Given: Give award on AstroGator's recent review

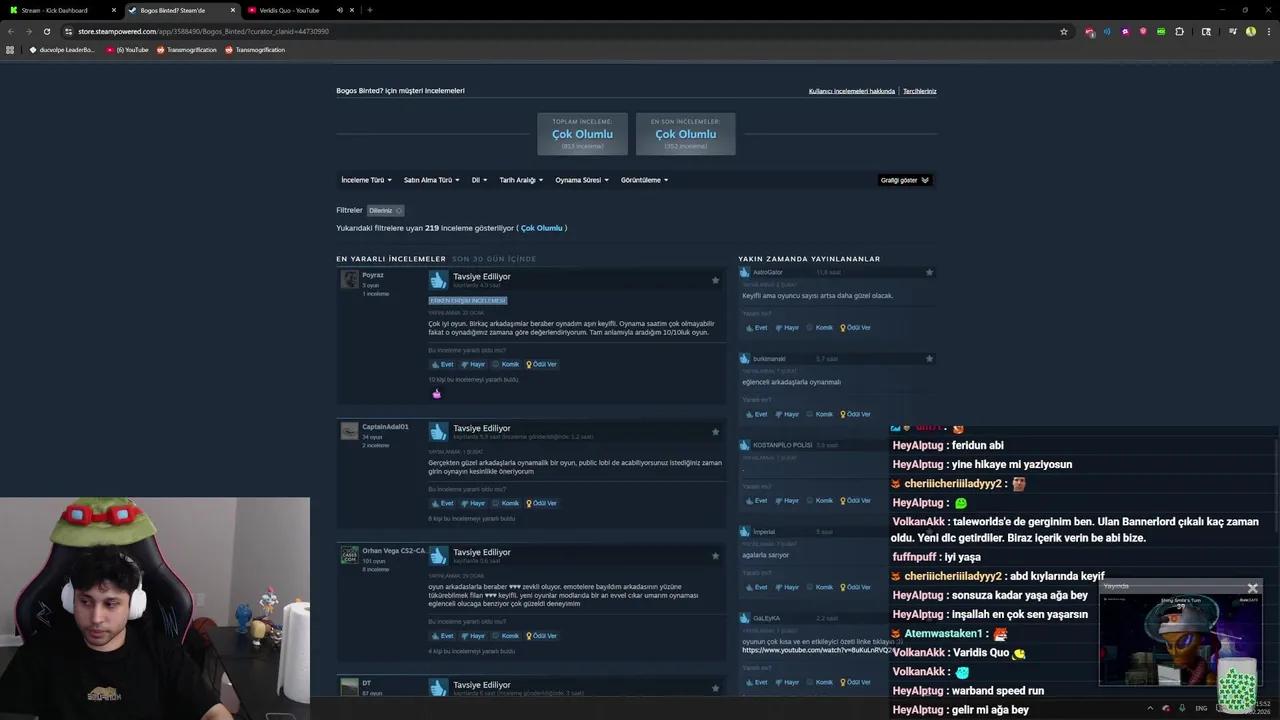Looking at the screenshot, I should [x=855, y=328].
